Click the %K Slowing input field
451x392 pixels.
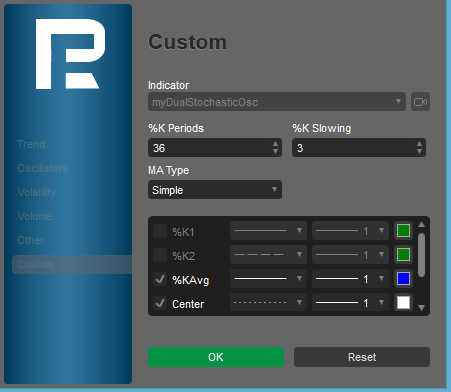[x=359, y=148]
